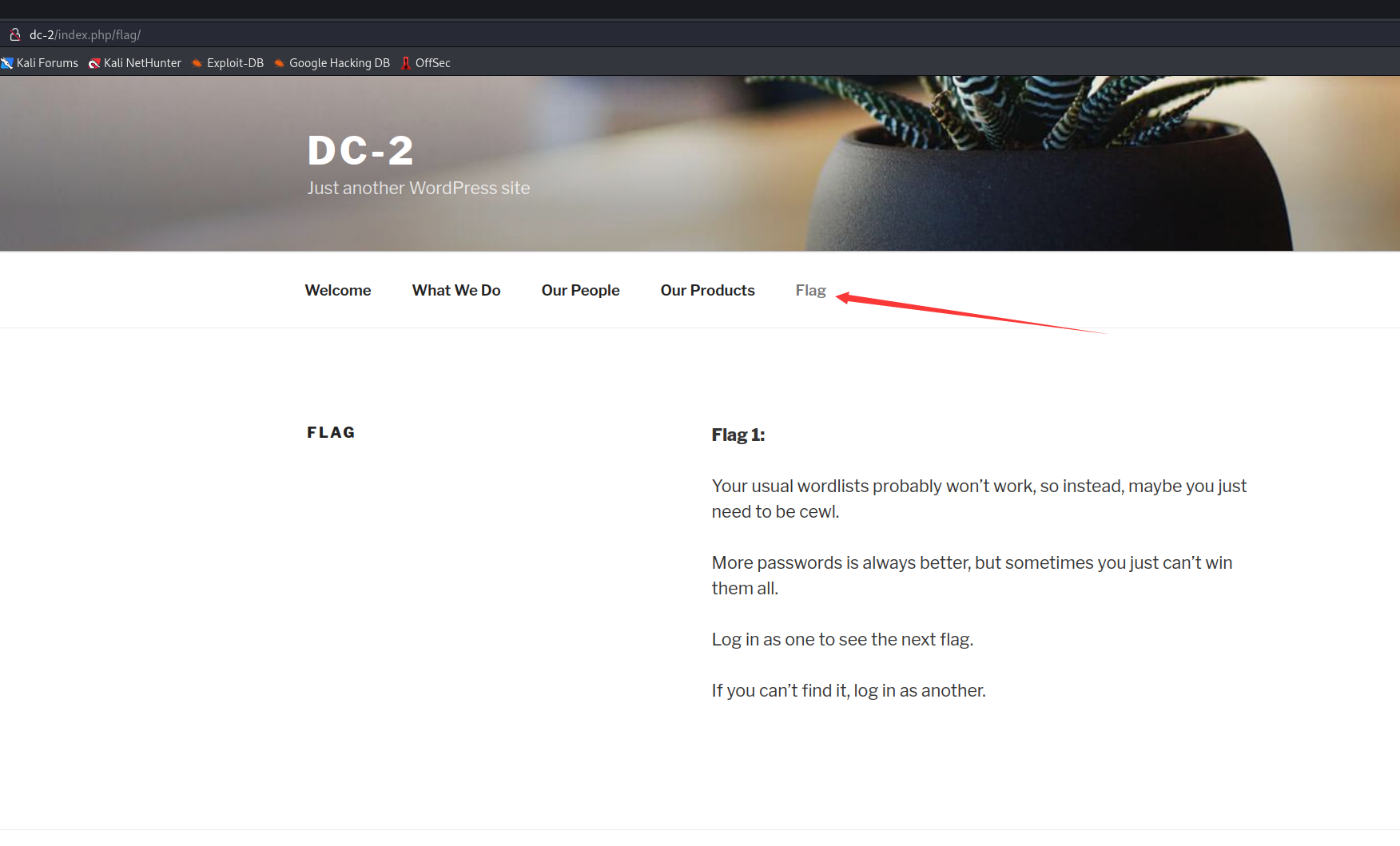Select Our Products in navigation
Image resolution: width=1400 pixels, height=846 pixels.
[707, 290]
